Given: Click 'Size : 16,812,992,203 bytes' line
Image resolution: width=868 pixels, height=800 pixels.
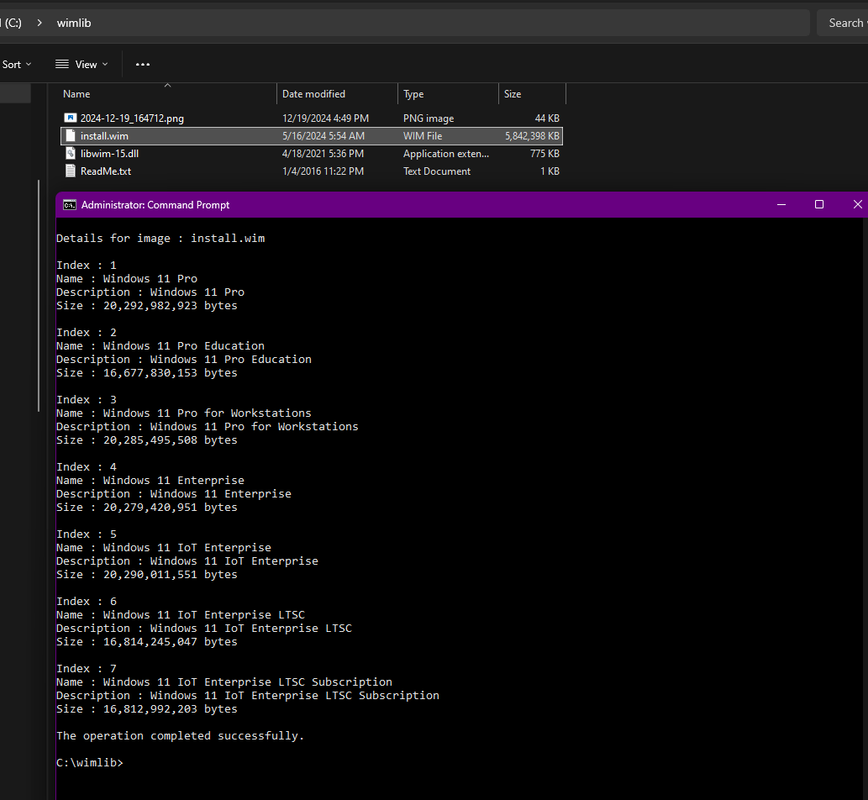Looking at the screenshot, I should [146, 709].
